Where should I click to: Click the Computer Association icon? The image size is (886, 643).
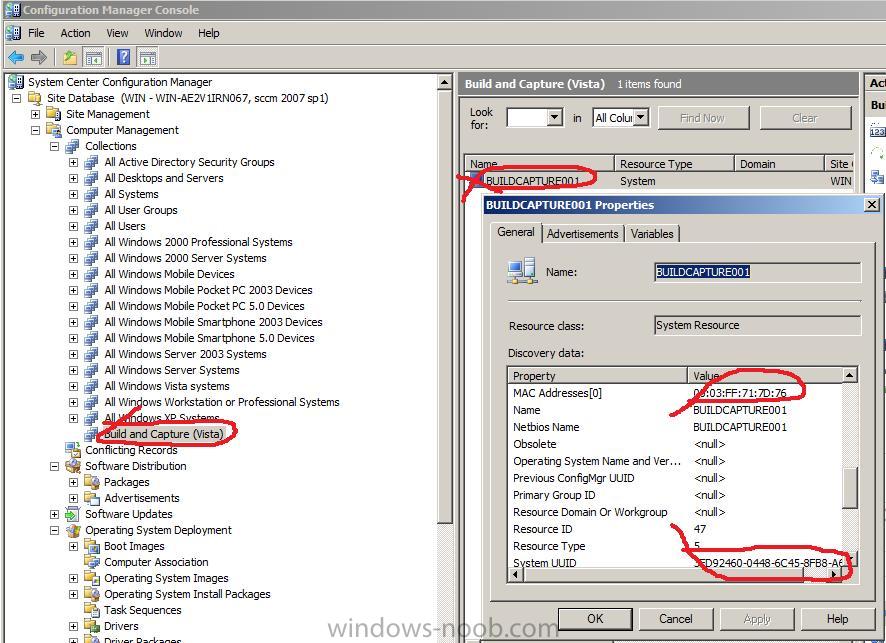point(92,562)
